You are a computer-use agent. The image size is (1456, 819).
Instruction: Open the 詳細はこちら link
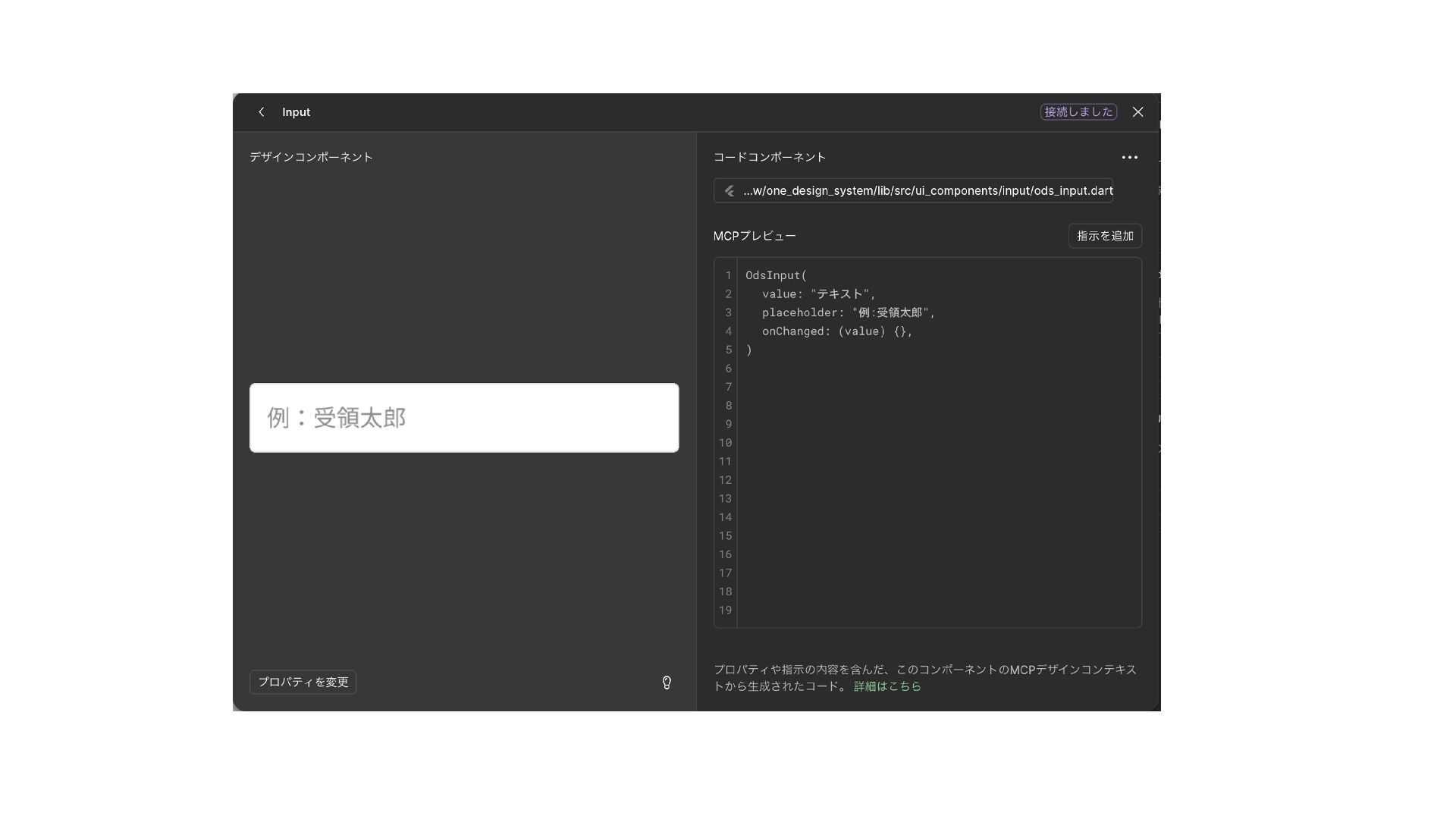tap(887, 686)
